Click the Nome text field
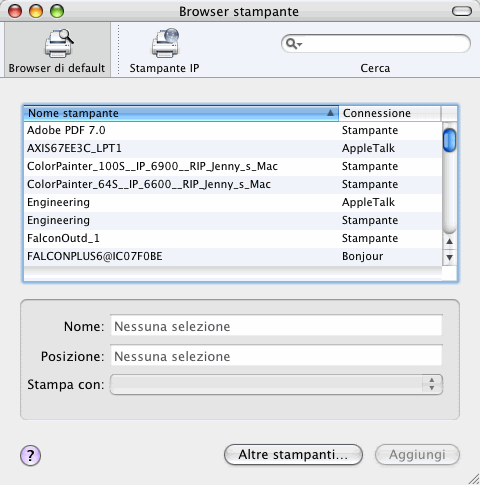This screenshot has width=480, height=485. (276, 326)
